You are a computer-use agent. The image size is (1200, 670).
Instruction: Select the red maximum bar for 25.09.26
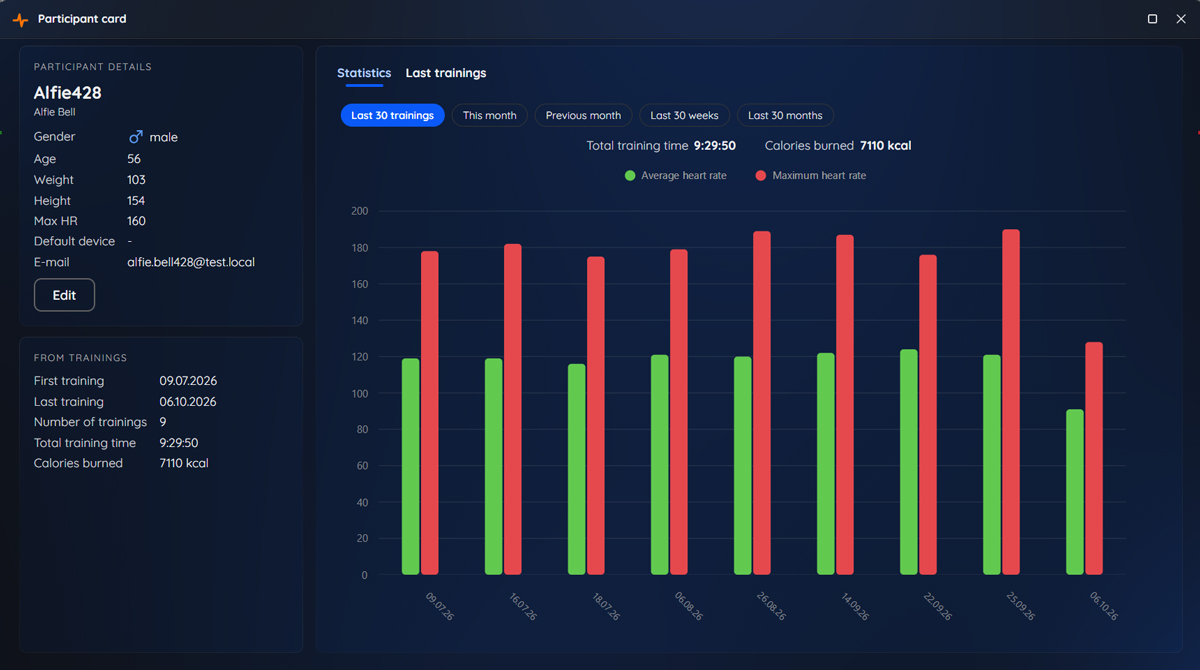[1011, 402]
